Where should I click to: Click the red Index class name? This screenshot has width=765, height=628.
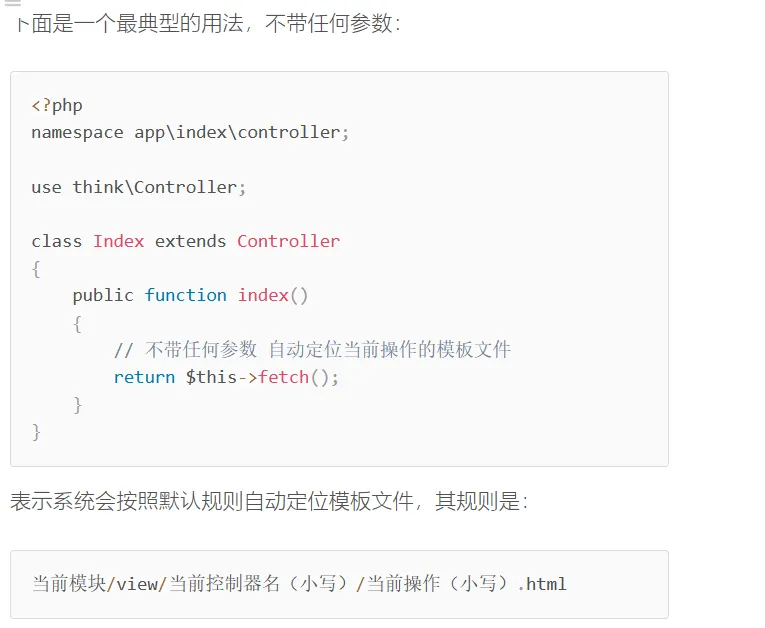click(x=119, y=241)
